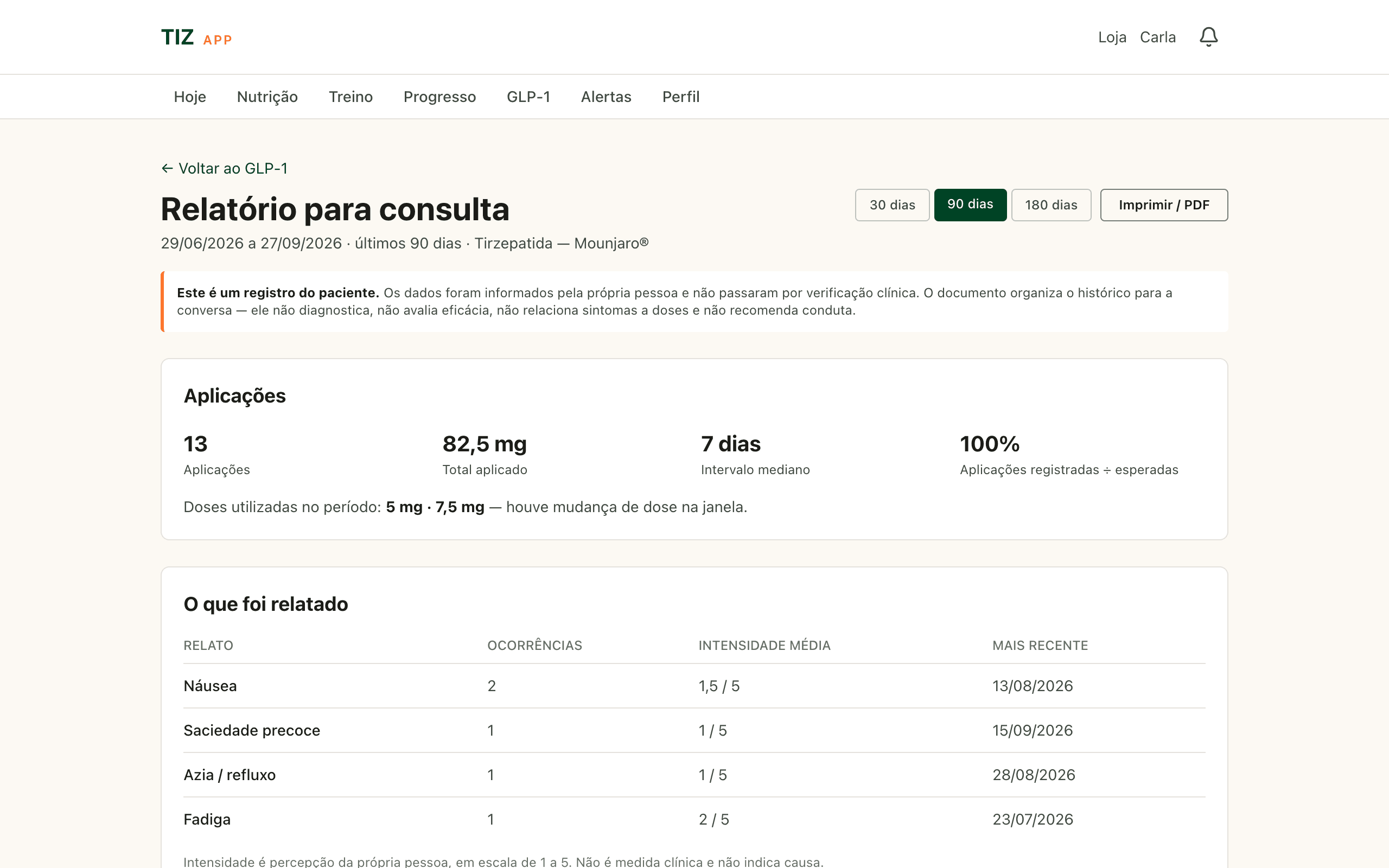
Task: Click the Náusea row label
Action: [x=210, y=686]
